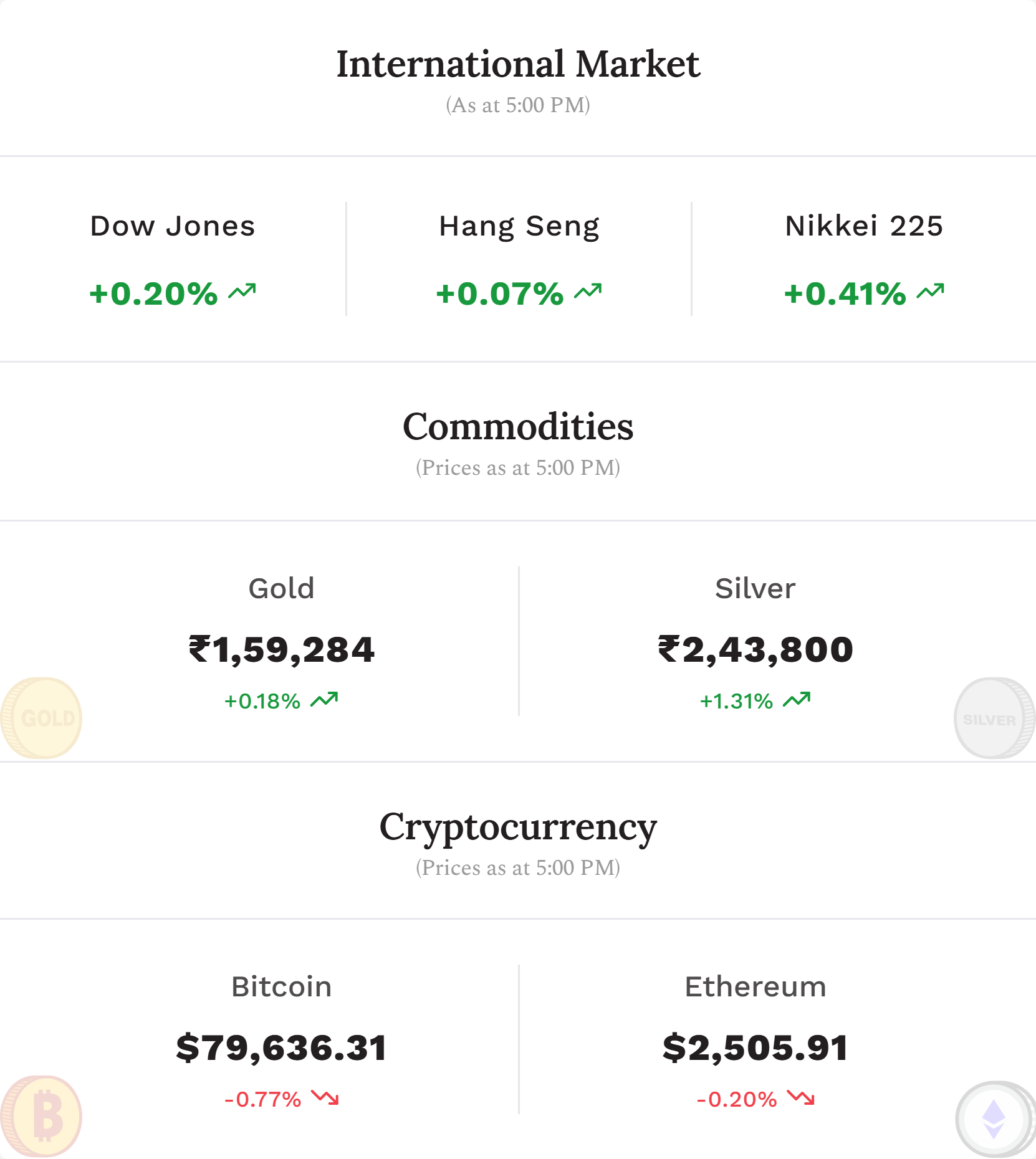Click the Ethereum coin icon
This screenshot has width=1036, height=1159.
tap(994, 1118)
